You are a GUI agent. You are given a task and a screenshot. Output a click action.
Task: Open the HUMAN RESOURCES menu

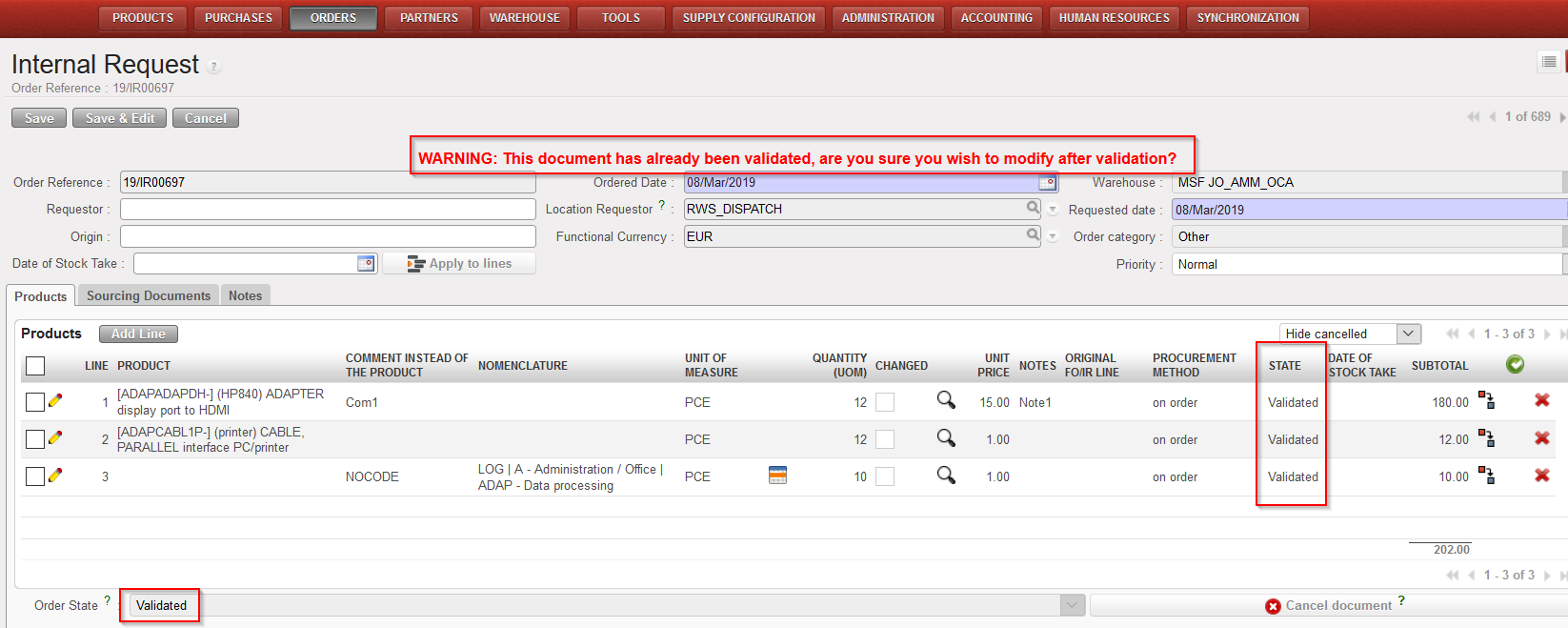tap(1115, 18)
